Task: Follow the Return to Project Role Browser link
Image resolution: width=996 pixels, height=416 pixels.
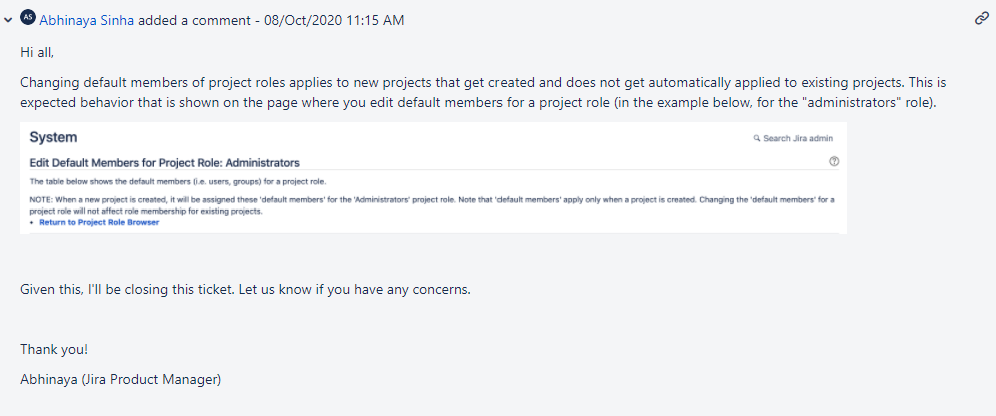Action: pyautogui.click(x=99, y=222)
